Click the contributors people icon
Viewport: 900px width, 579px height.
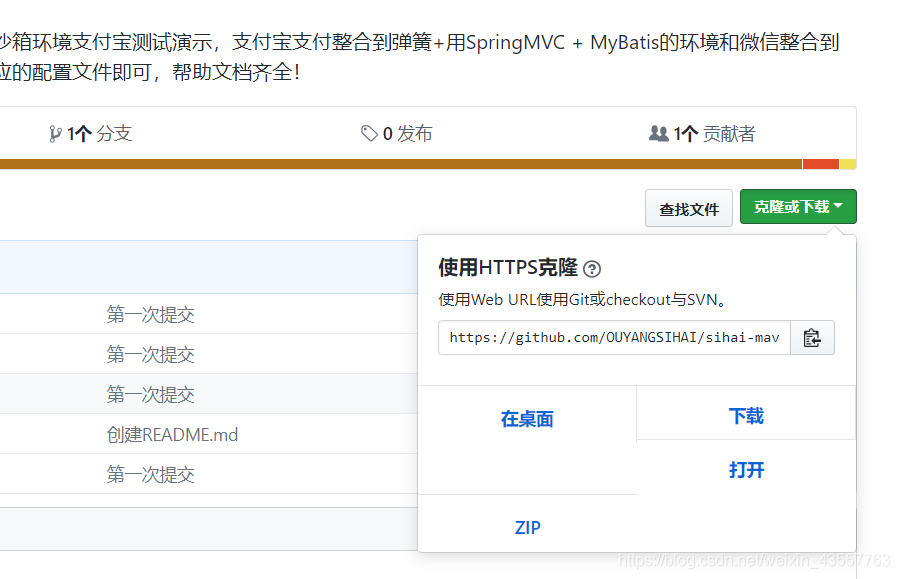point(658,134)
